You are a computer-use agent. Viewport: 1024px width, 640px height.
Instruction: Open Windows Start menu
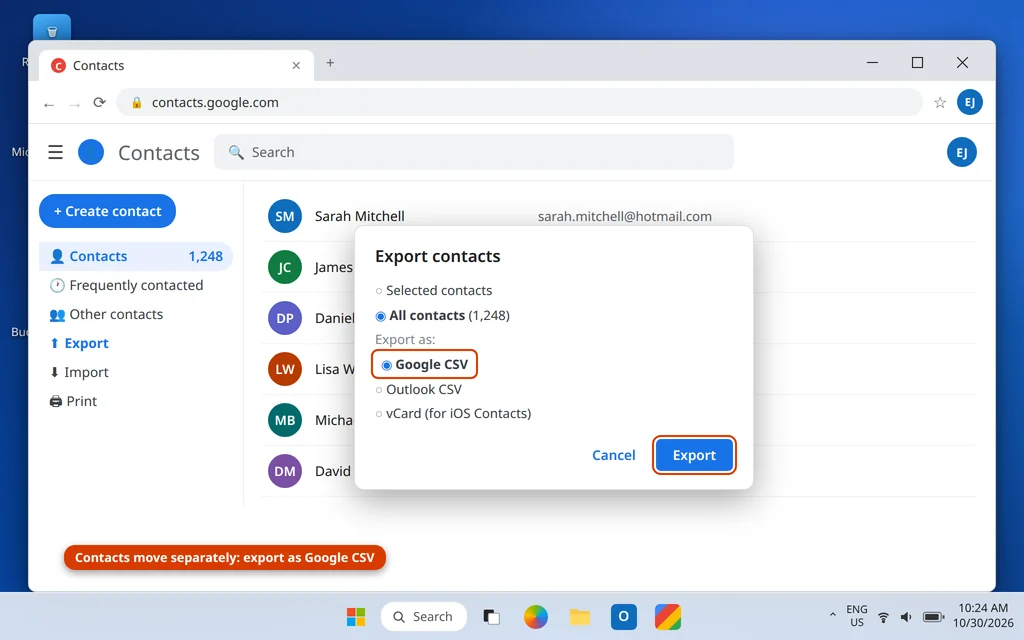coord(356,616)
